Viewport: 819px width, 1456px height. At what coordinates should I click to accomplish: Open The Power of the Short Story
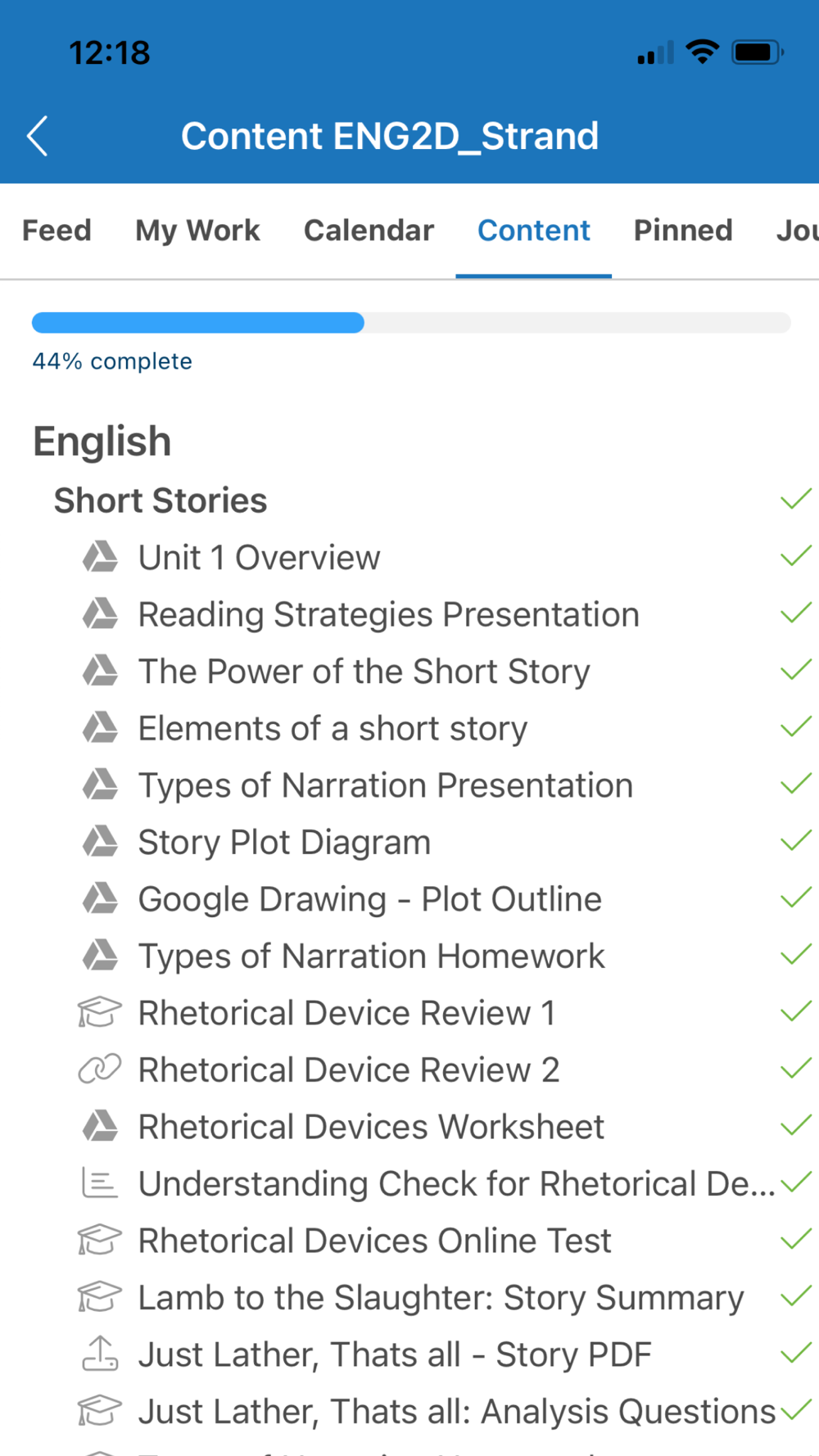[x=364, y=671]
